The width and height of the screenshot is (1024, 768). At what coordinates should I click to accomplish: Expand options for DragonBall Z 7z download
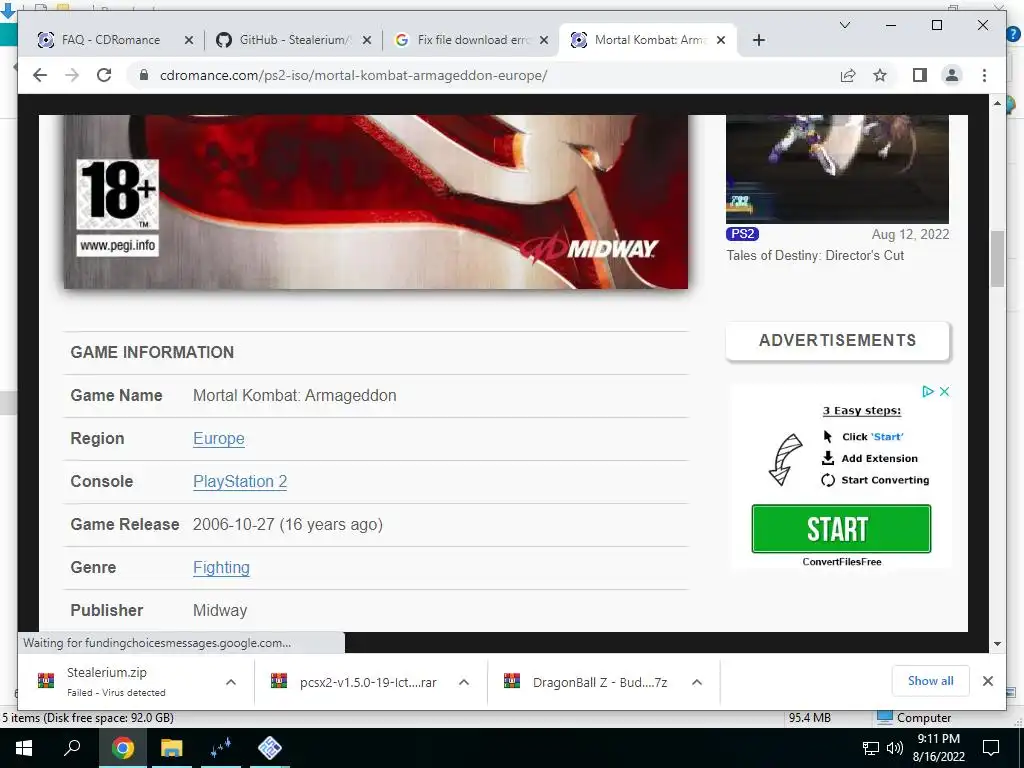697,682
